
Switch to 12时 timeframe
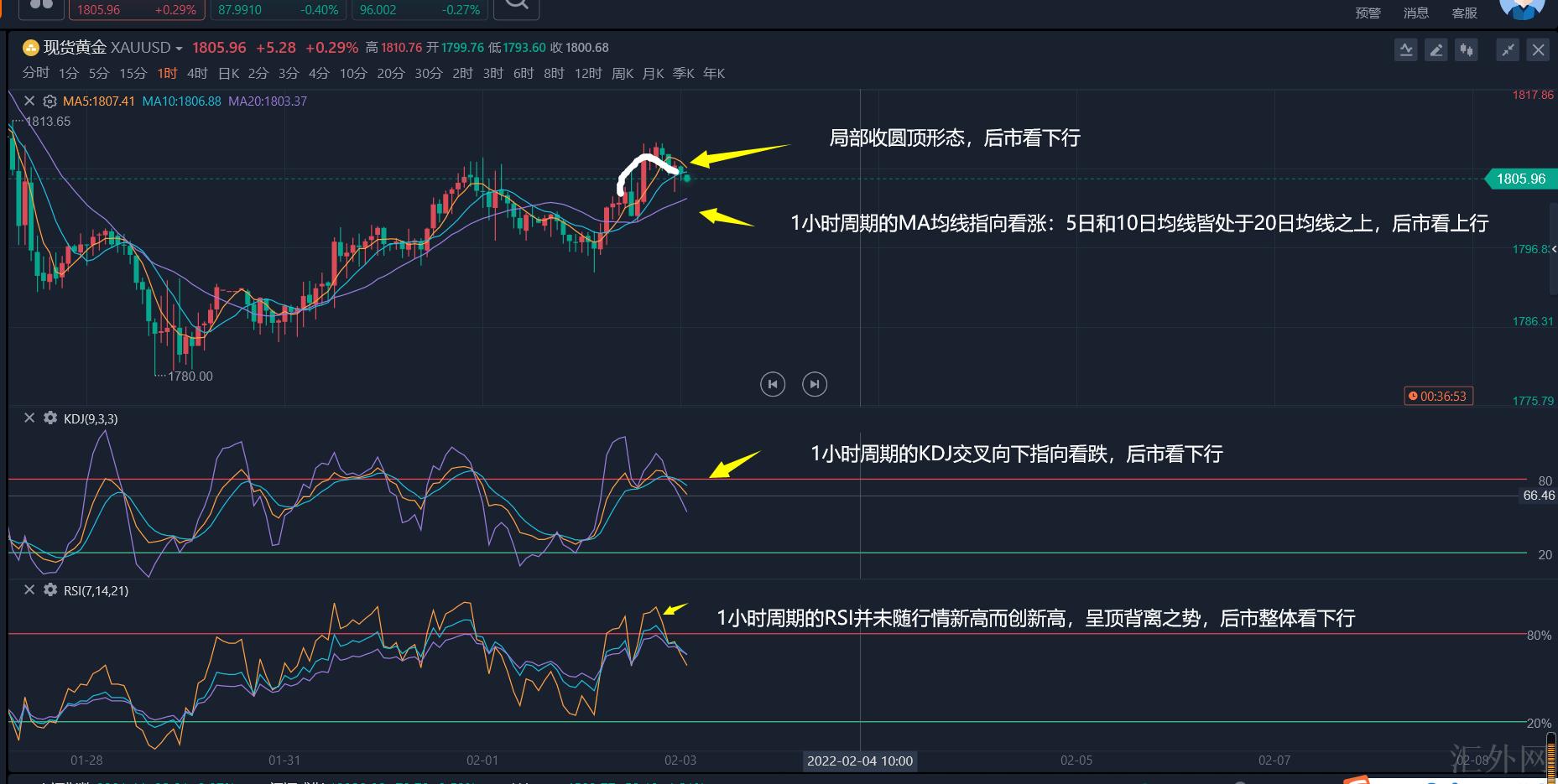click(x=588, y=73)
